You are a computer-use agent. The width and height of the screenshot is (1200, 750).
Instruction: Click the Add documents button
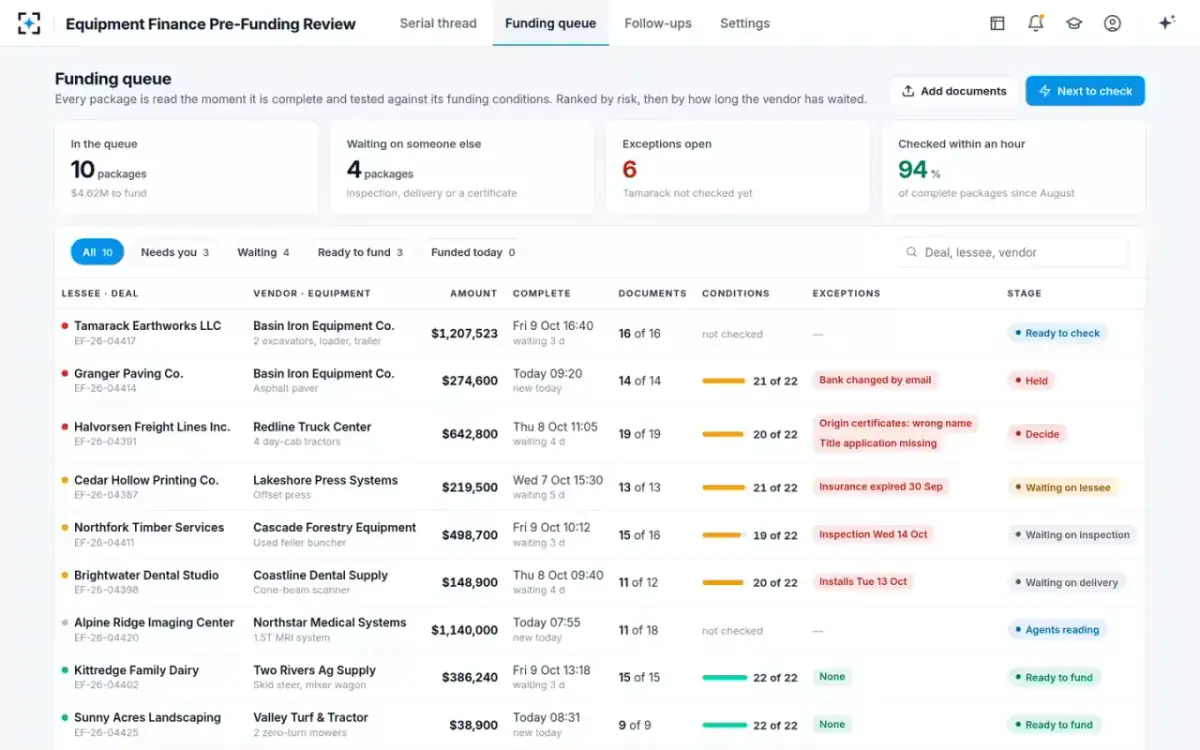click(954, 91)
